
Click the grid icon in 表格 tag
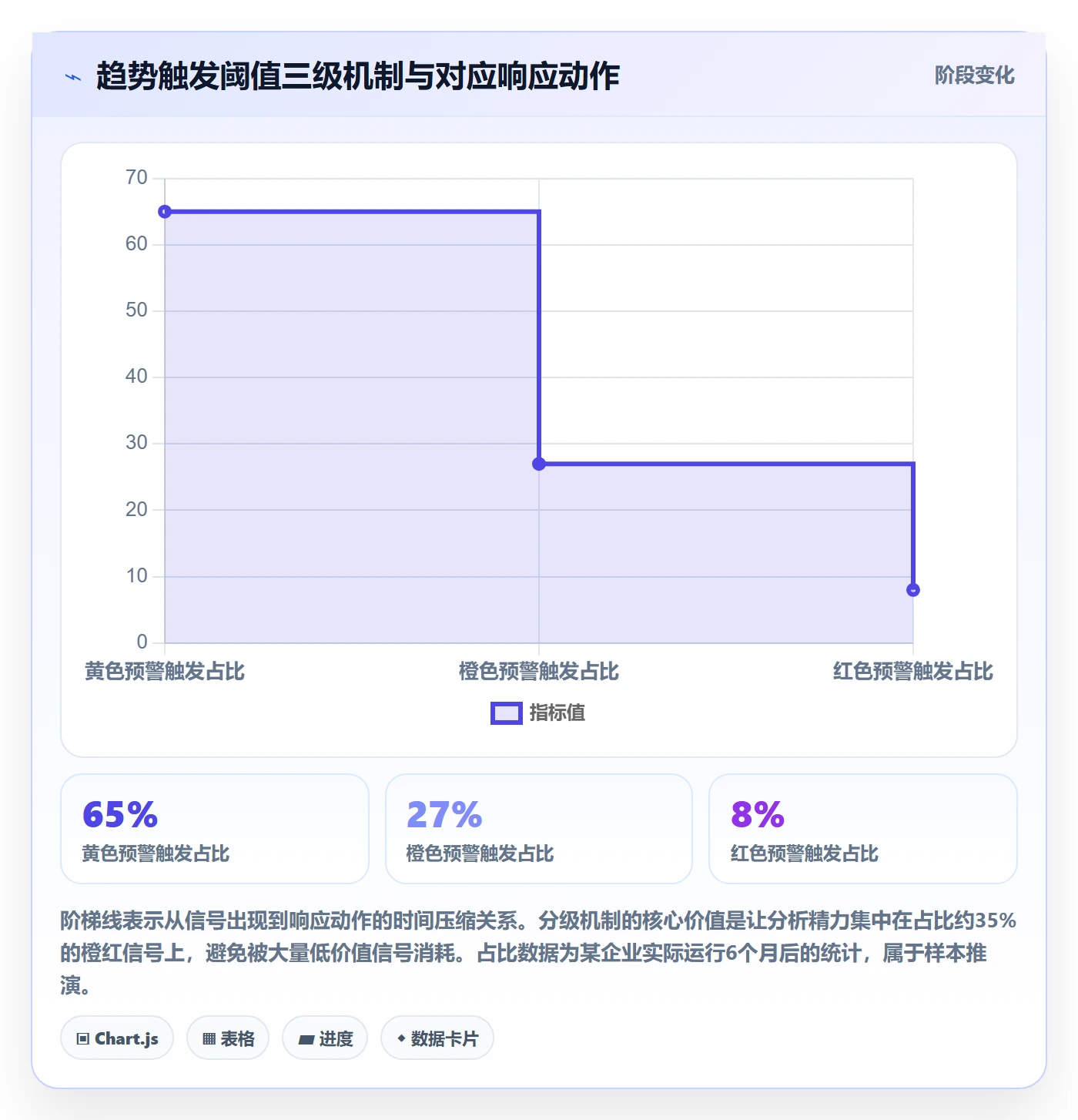209,1039
